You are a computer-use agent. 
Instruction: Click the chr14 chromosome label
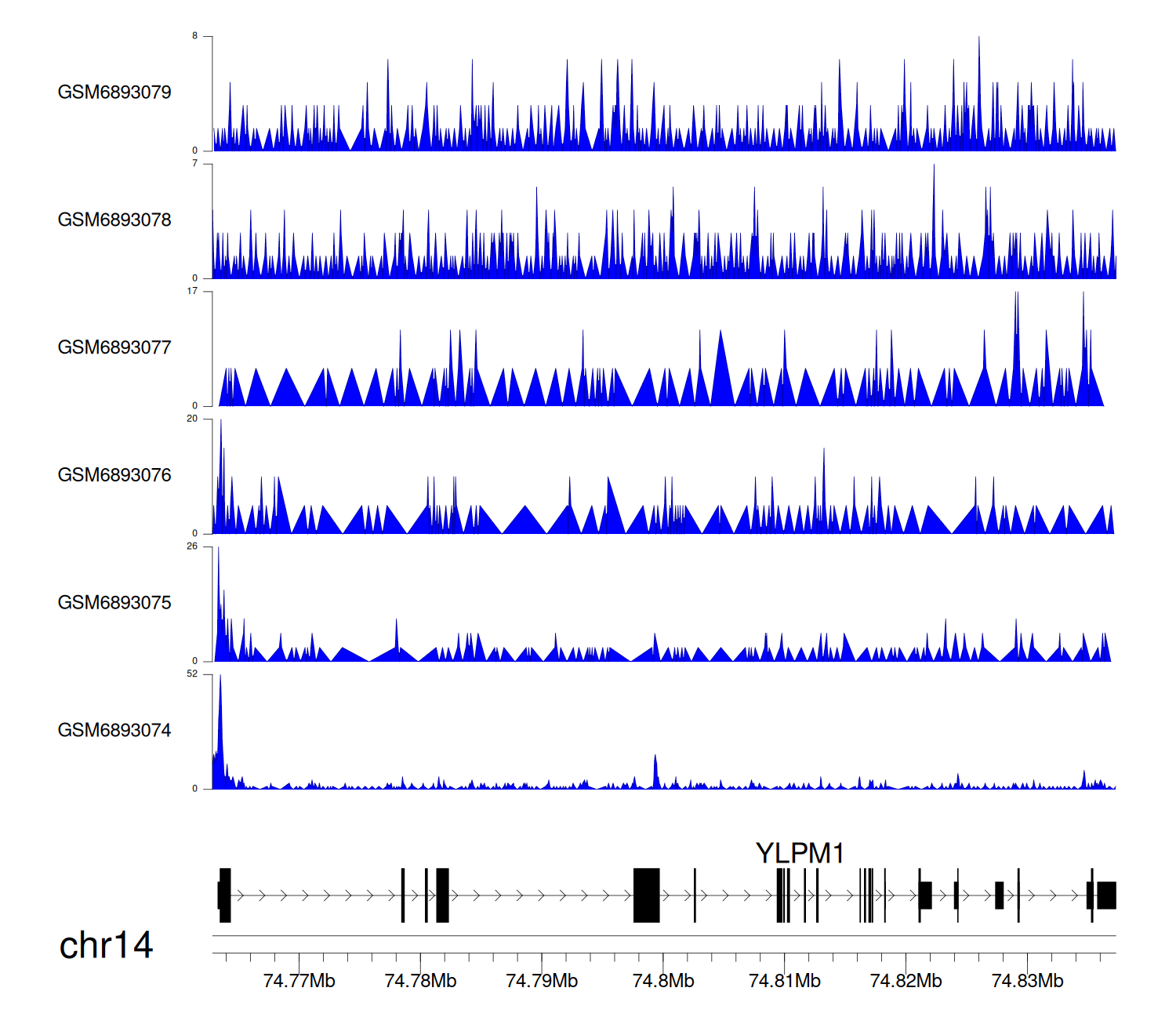(106, 946)
